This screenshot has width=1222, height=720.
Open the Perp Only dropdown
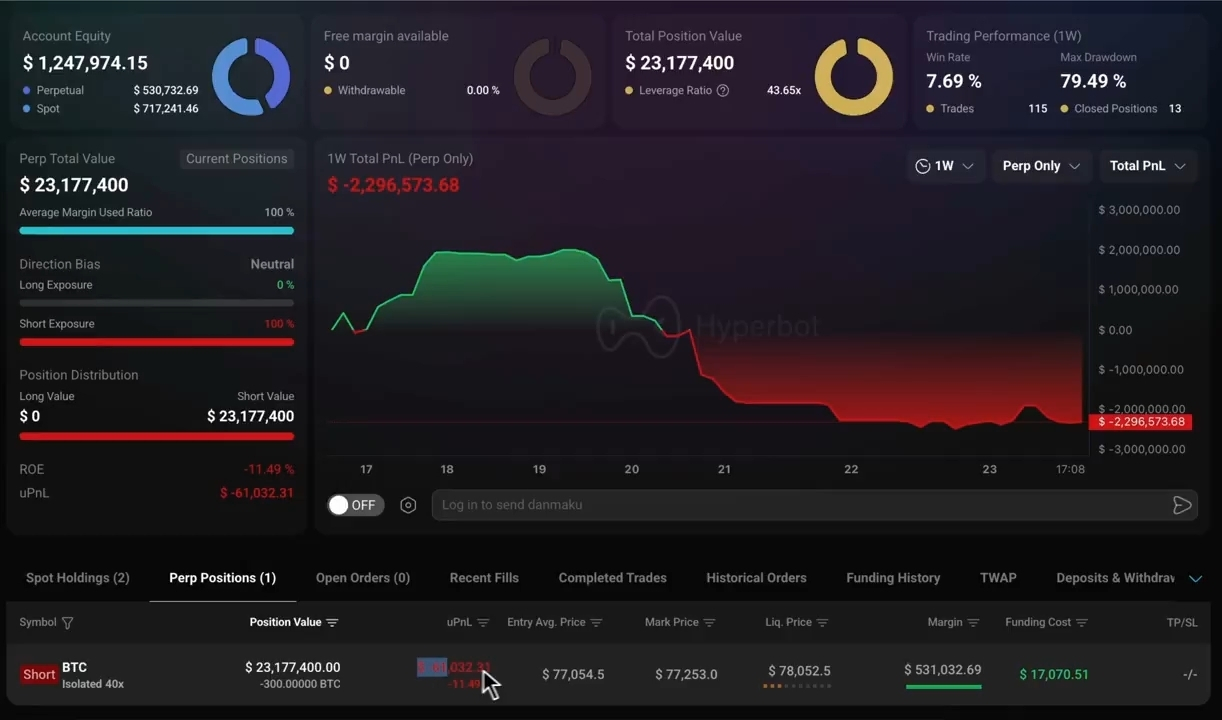[1041, 166]
